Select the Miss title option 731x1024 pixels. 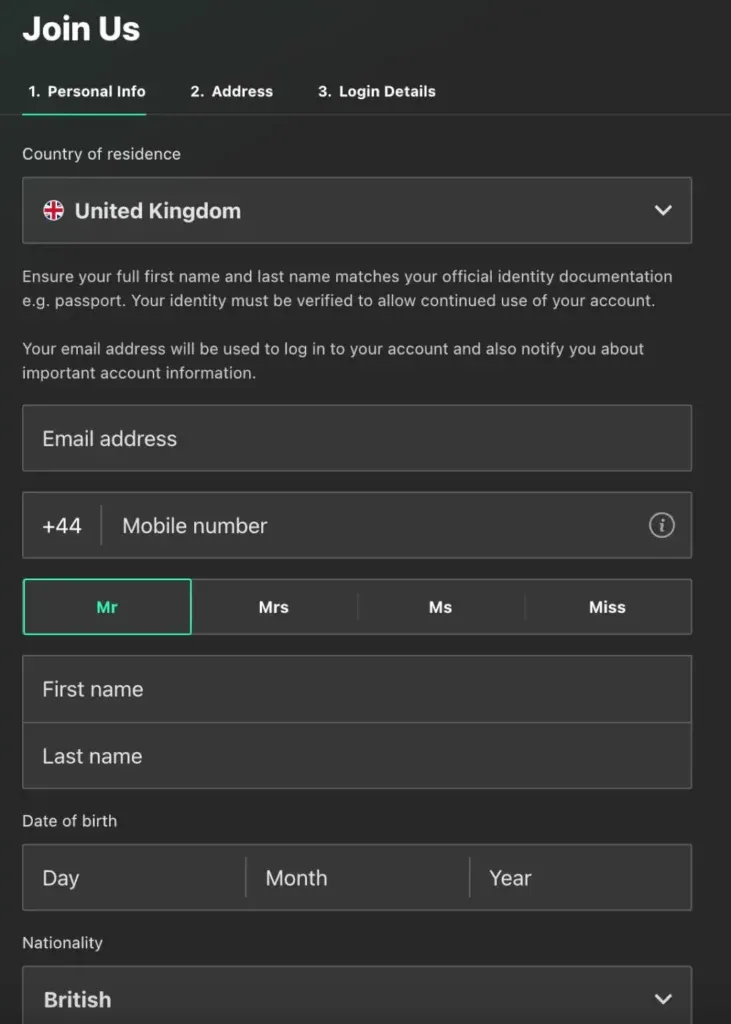tap(607, 607)
